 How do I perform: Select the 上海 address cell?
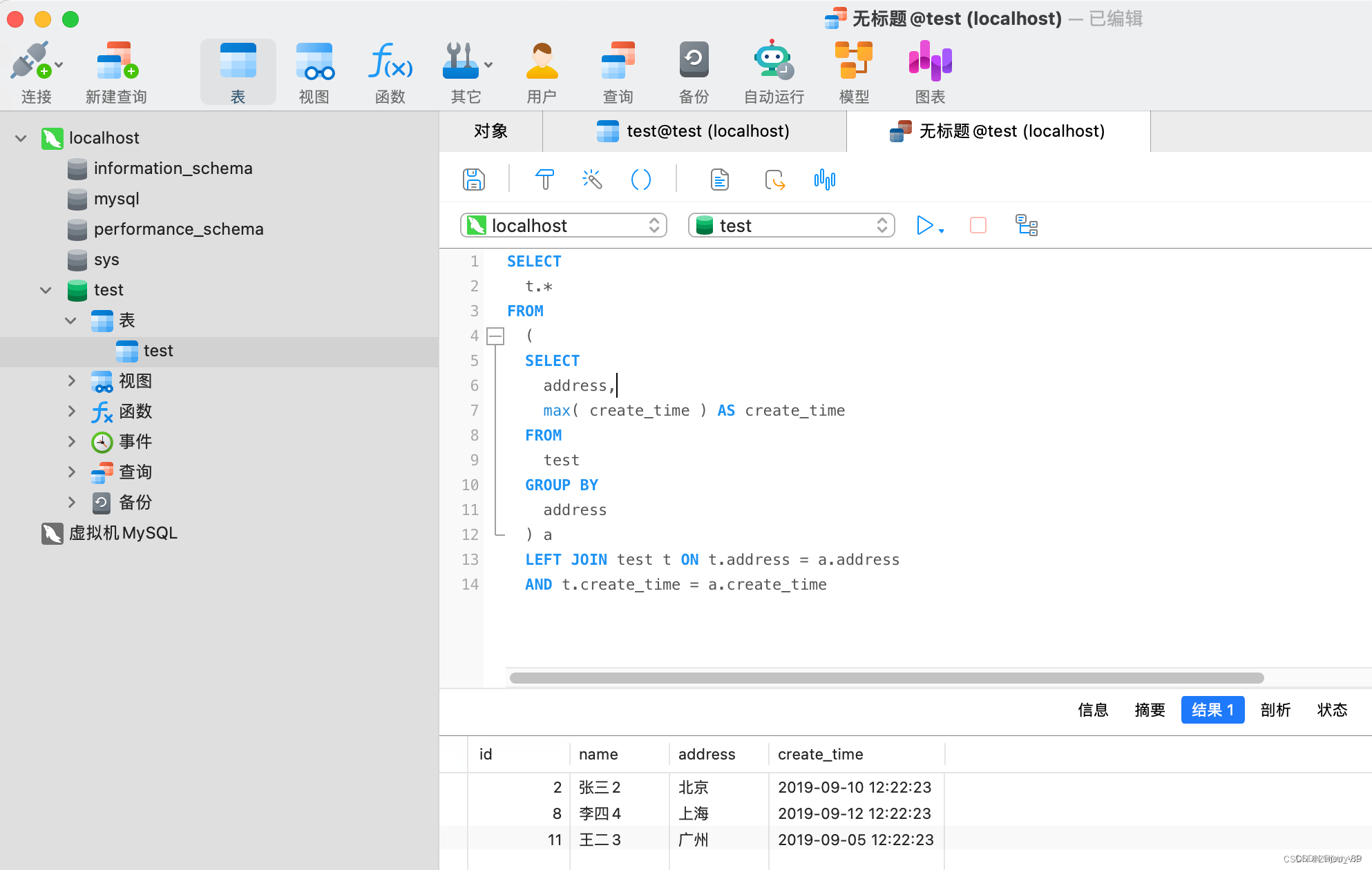pyautogui.click(x=718, y=813)
